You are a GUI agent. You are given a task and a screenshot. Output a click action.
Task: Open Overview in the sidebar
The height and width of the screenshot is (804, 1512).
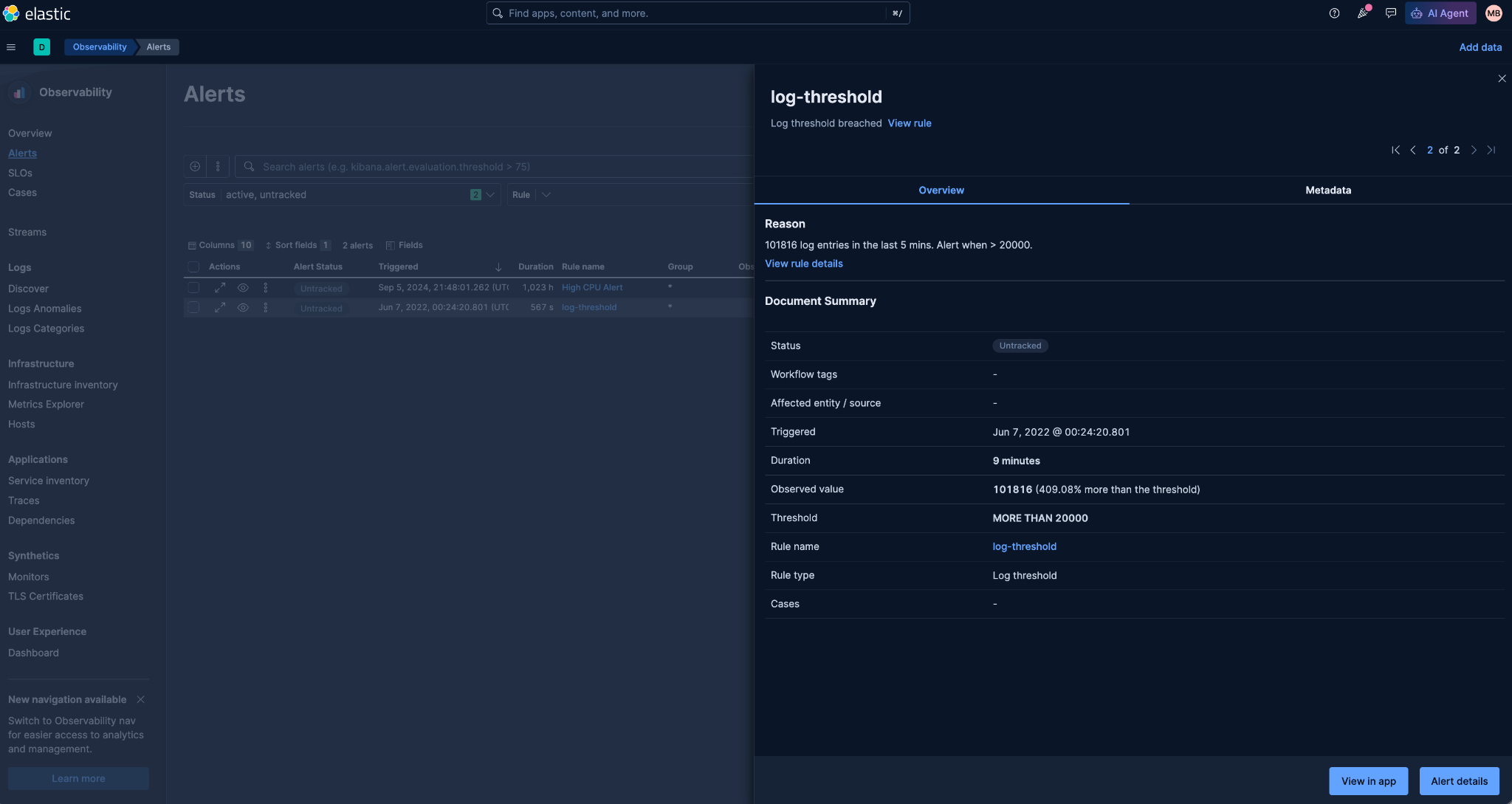pos(30,134)
